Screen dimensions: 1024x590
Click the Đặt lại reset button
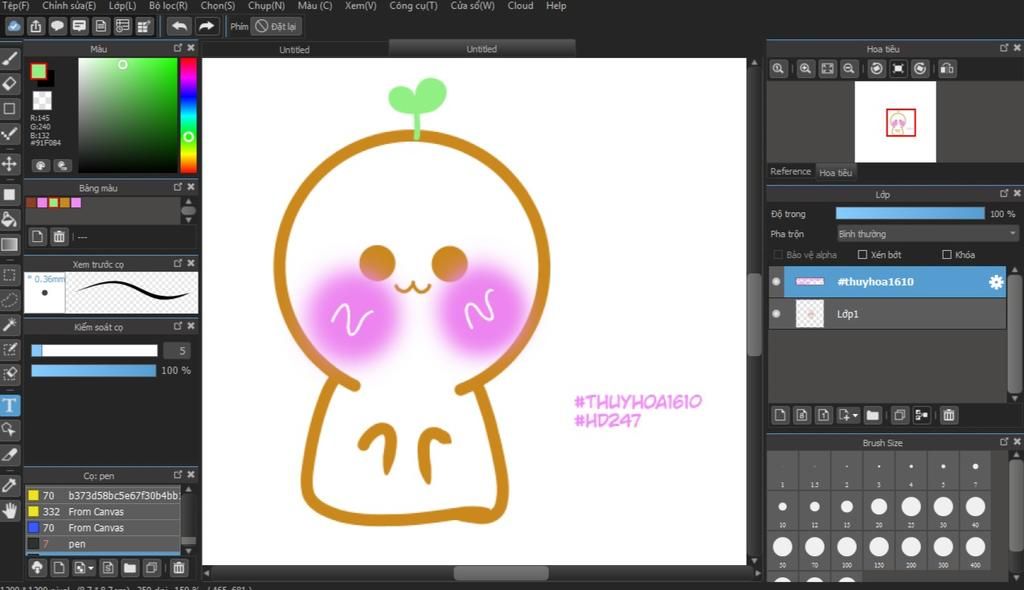pyautogui.click(x=277, y=26)
